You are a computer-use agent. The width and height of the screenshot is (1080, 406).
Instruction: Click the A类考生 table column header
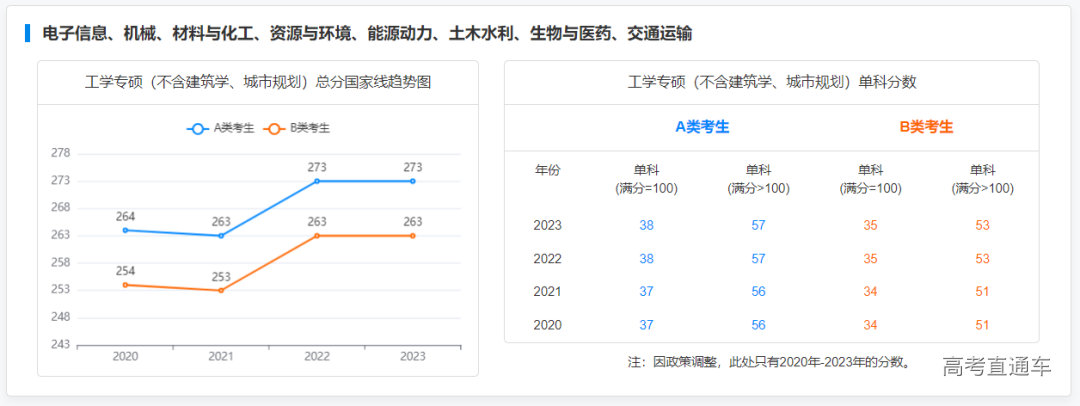click(702, 127)
